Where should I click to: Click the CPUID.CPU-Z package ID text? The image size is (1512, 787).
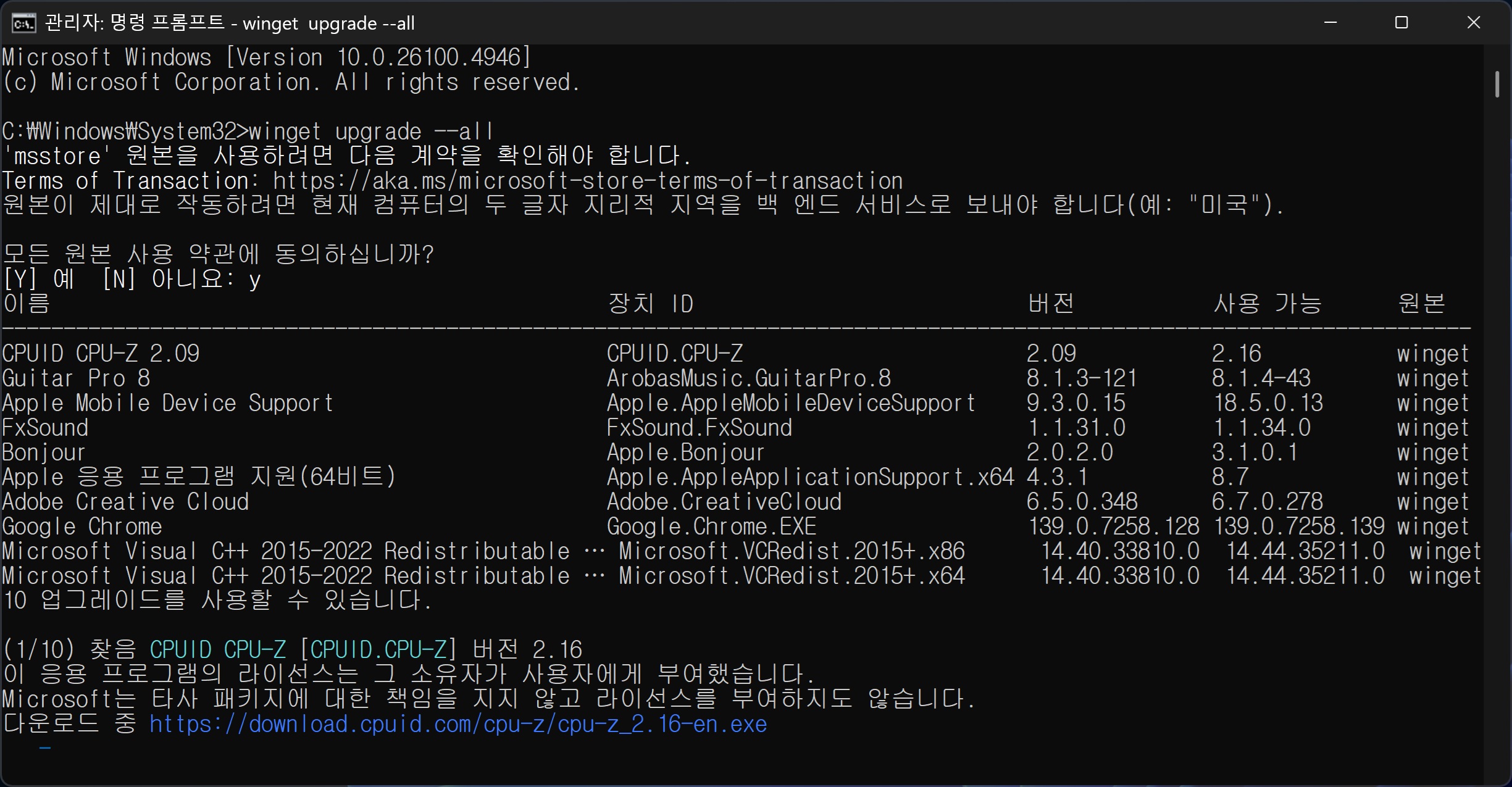click(x=674, y=354)
